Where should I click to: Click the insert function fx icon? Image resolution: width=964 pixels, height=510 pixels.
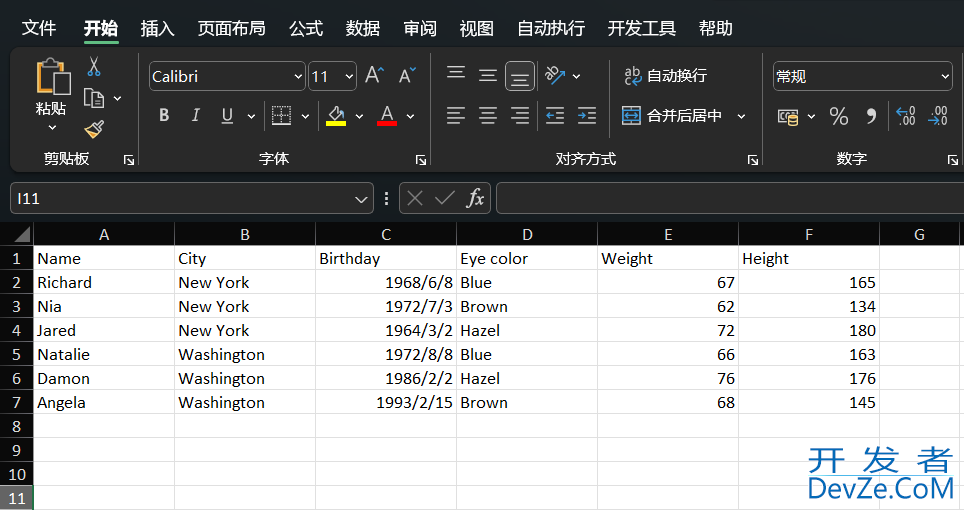pos(476,198)
